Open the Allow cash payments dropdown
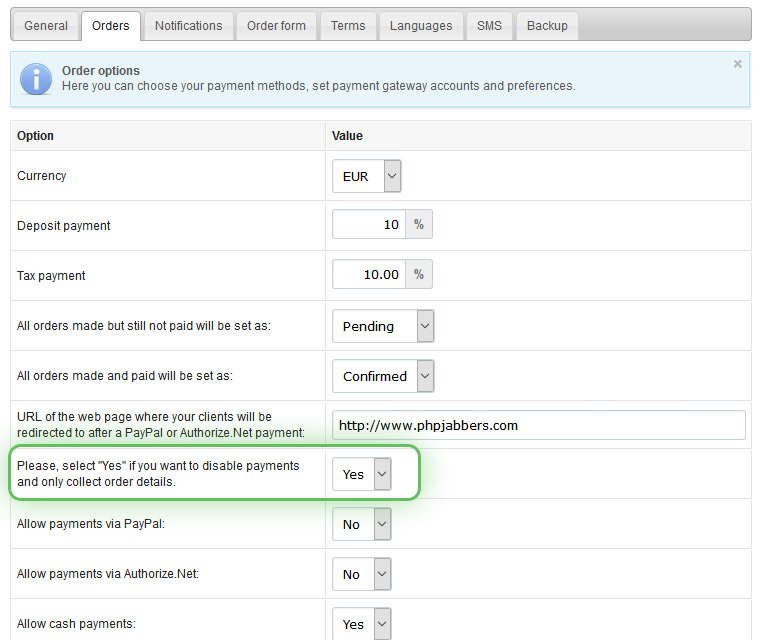The image size is (760, 640). (362, 624)
